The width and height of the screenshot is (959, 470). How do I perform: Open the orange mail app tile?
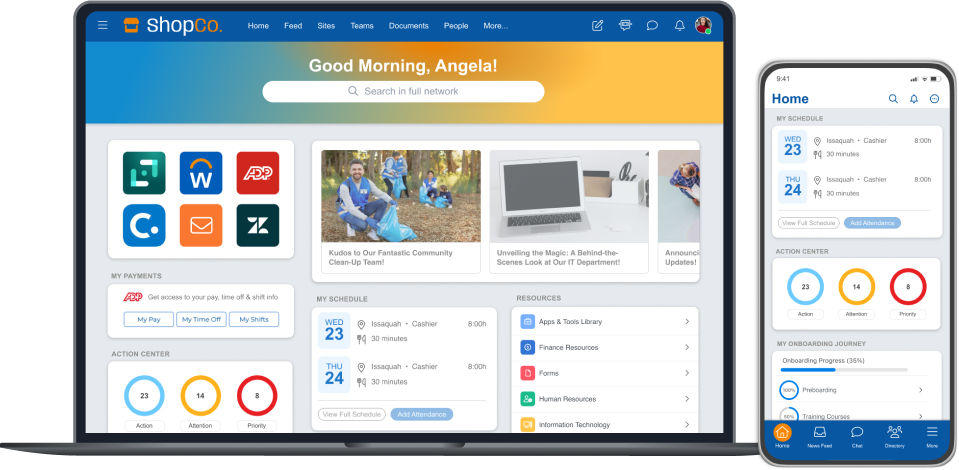click(201, 225)
